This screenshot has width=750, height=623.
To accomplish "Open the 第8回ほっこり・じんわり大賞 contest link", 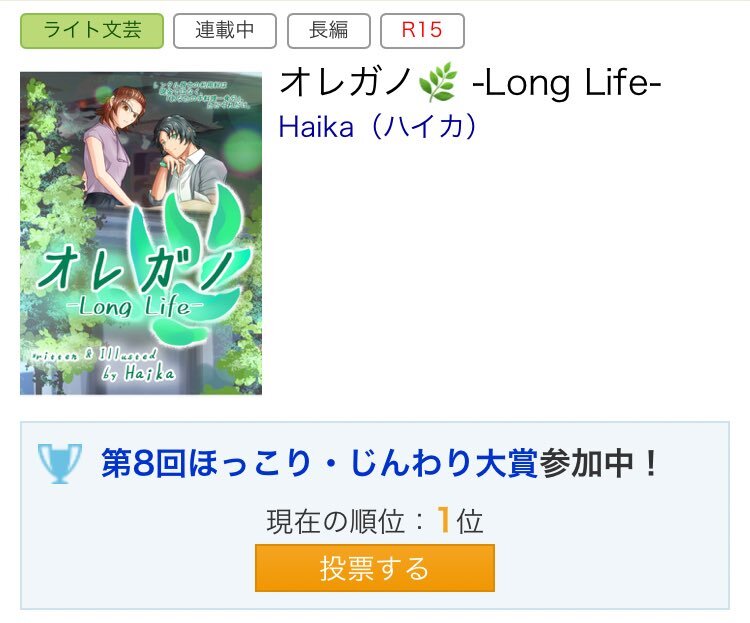I will click(x=320, y=463).
